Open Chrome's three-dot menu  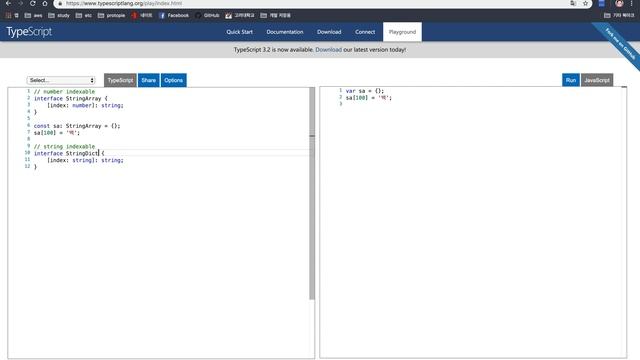631,3
